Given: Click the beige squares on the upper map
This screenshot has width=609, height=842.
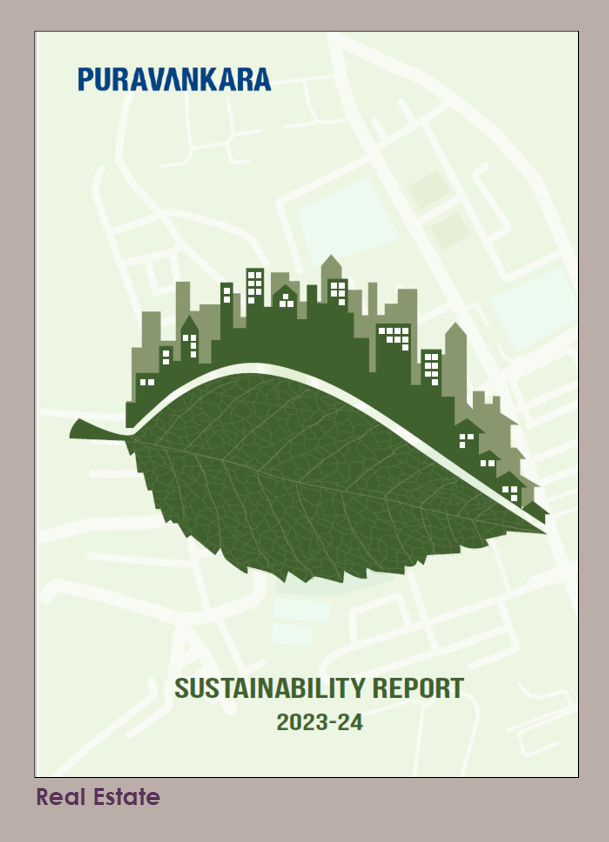Looking at the screenshot, I should pyautogui.click(x=430, y=190).
